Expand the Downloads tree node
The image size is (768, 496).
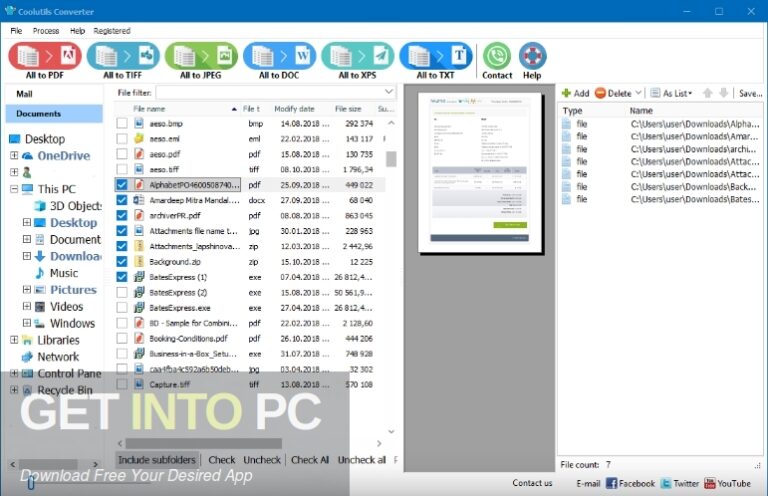pos(27,256)
